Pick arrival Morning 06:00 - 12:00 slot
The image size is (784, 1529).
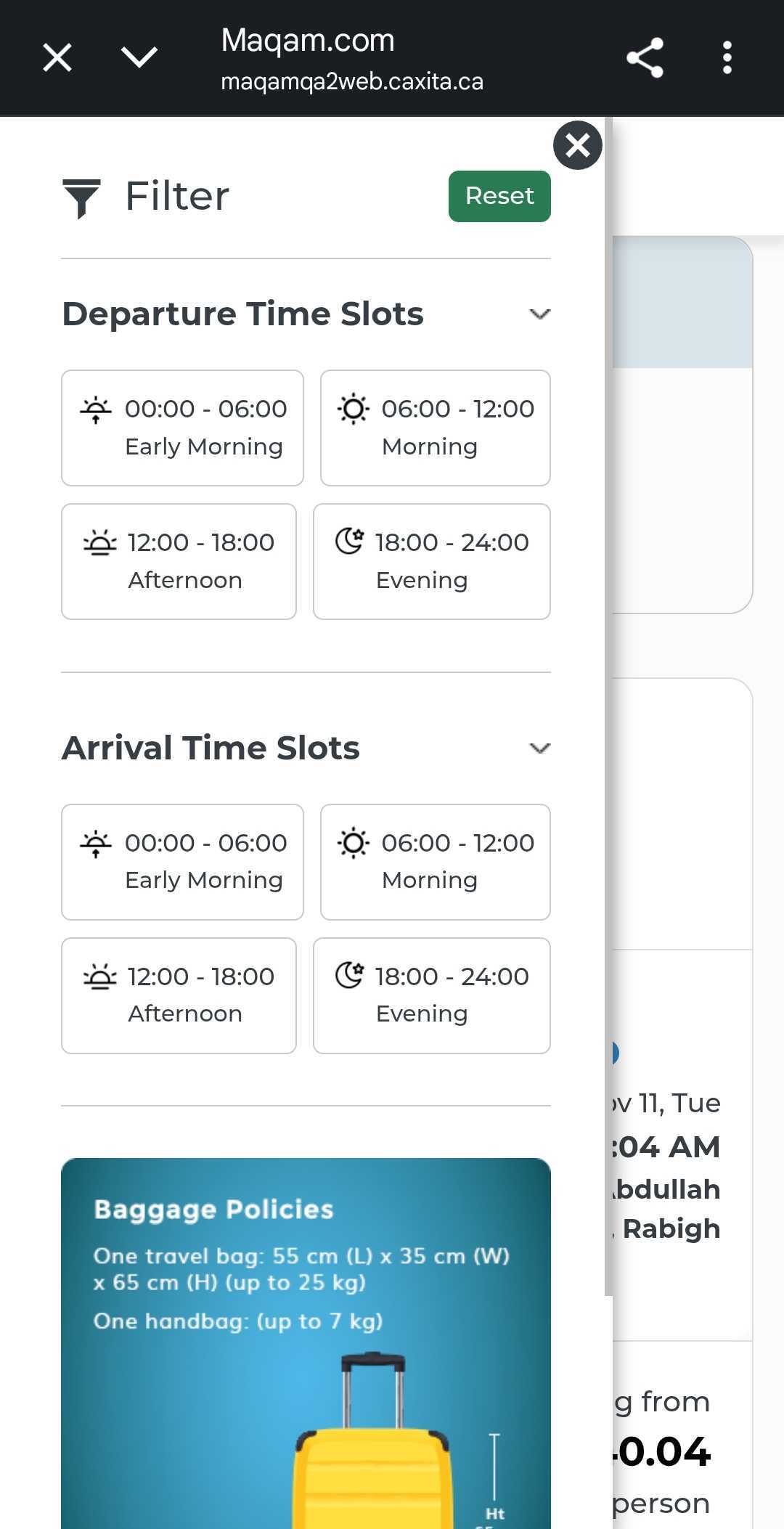click(x=435, y=862)
